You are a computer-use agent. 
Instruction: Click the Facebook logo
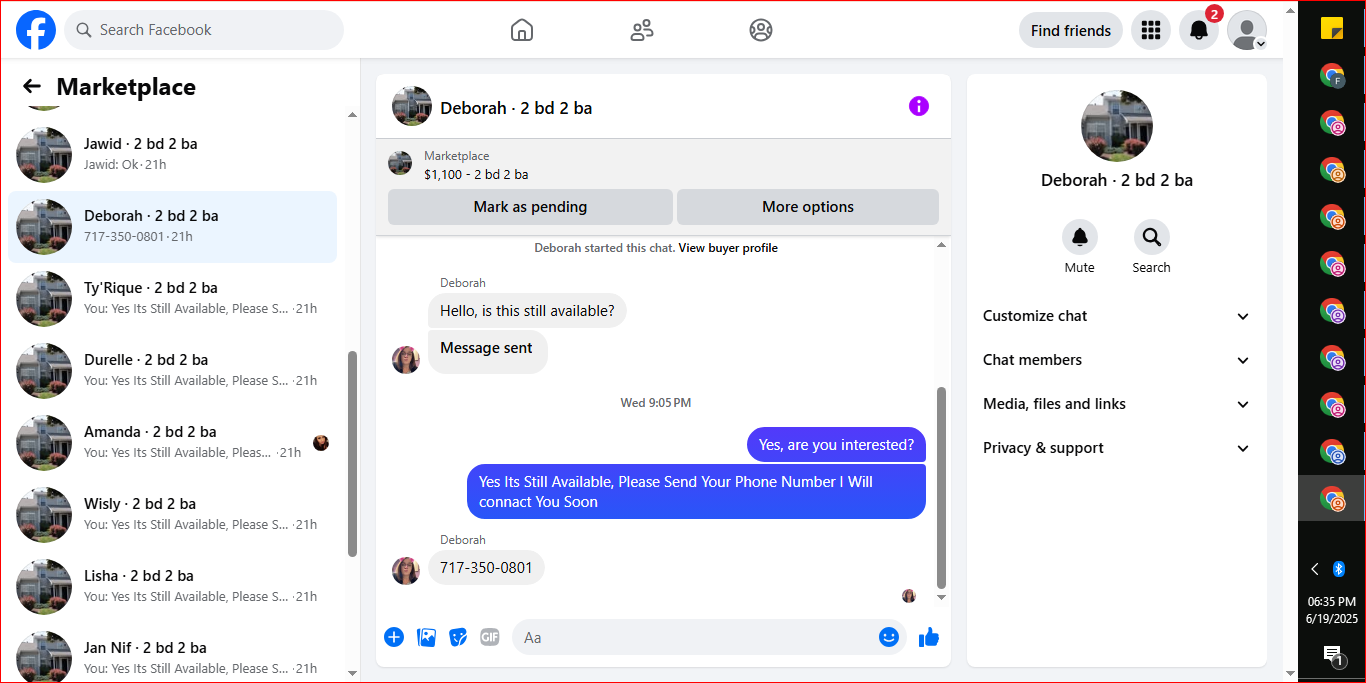(x=36, y=30)
